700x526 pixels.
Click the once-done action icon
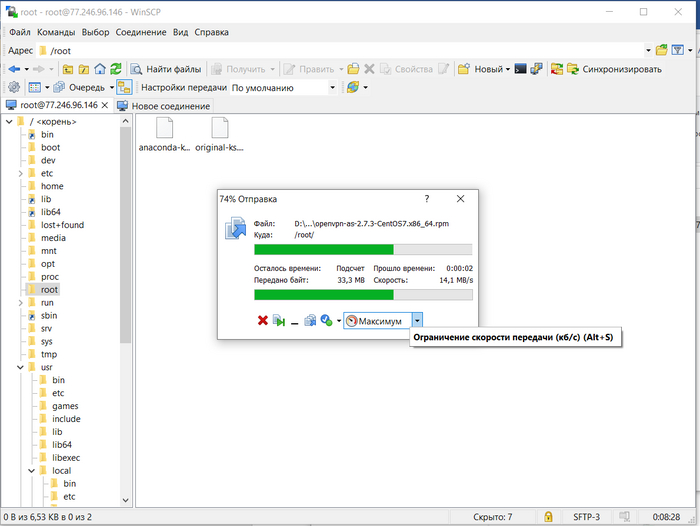pos(326,321)
